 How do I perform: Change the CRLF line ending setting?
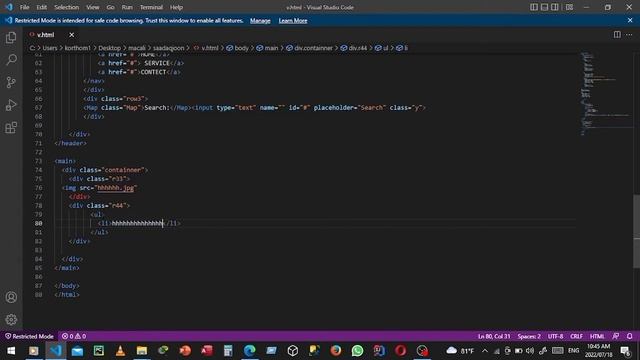[x=576, y=336]
